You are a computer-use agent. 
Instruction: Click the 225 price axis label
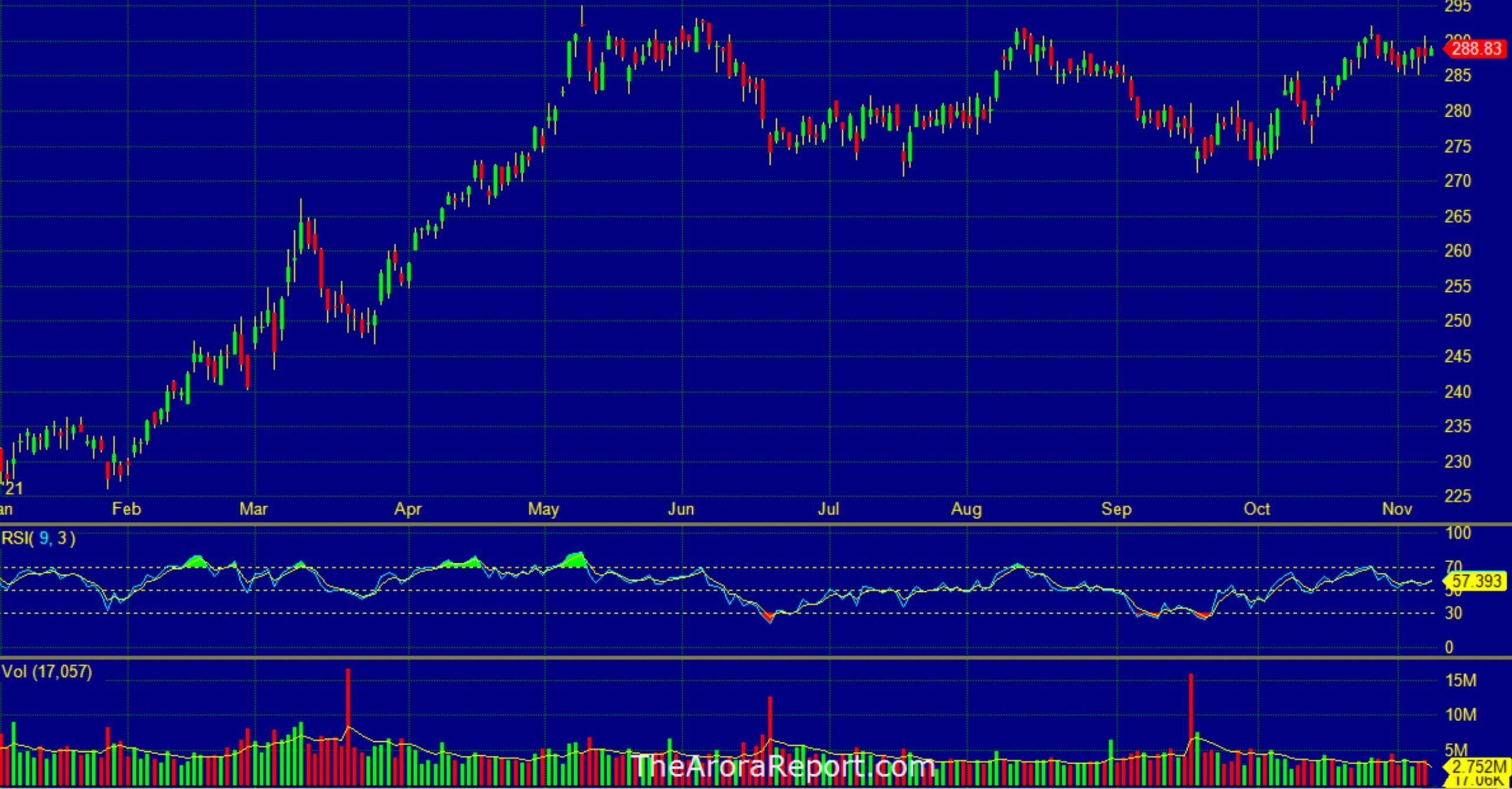(1458, 496)
